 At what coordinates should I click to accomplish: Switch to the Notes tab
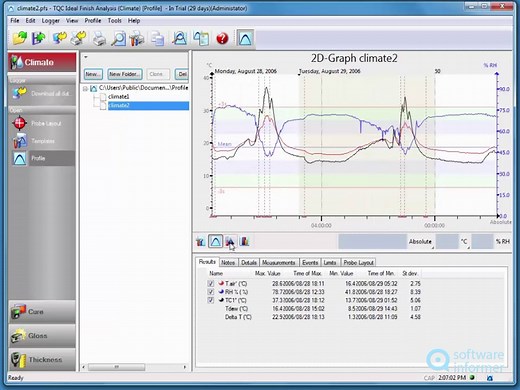coord(228,263)
